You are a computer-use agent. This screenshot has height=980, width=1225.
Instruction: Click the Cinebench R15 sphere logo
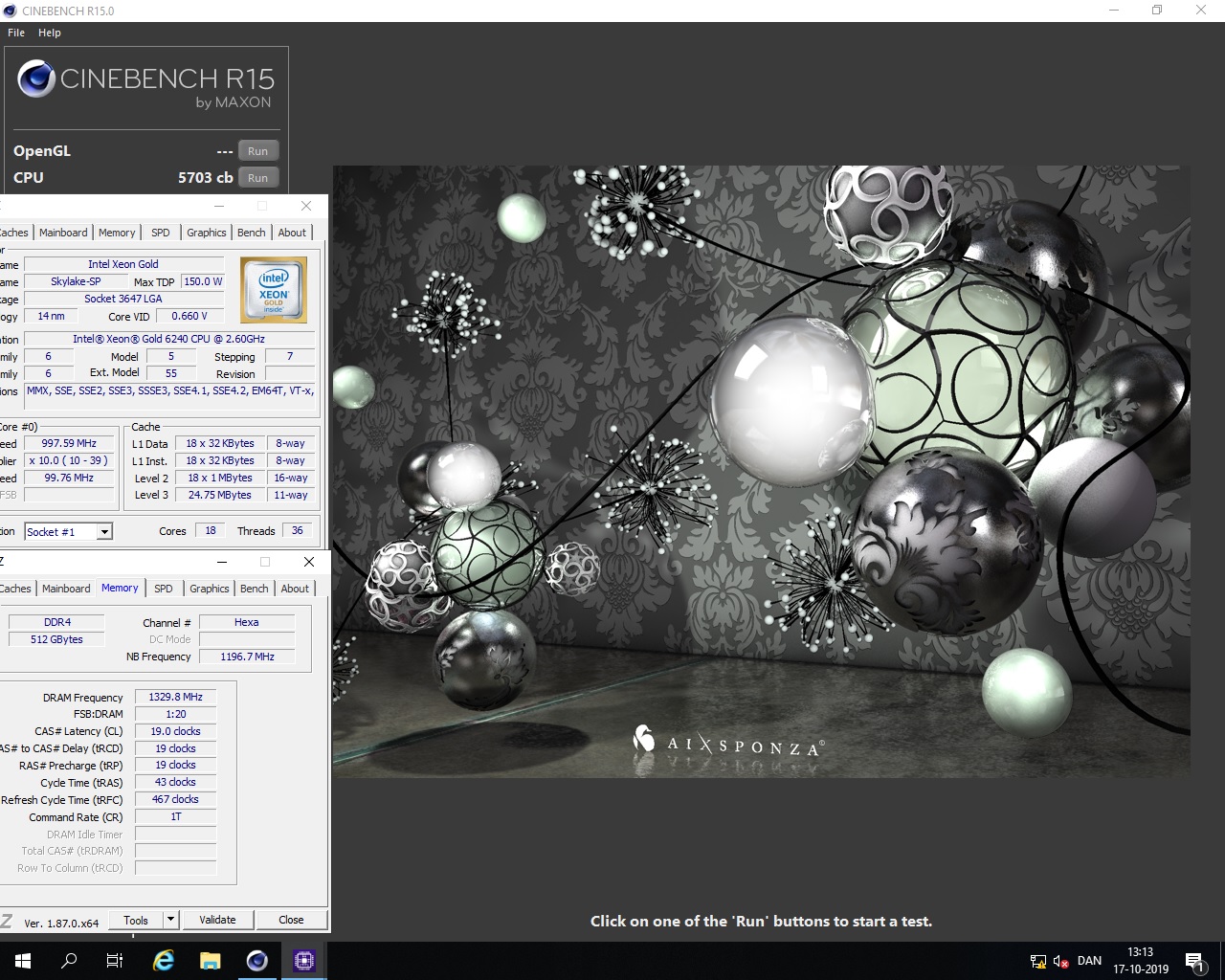coord(36,78)
